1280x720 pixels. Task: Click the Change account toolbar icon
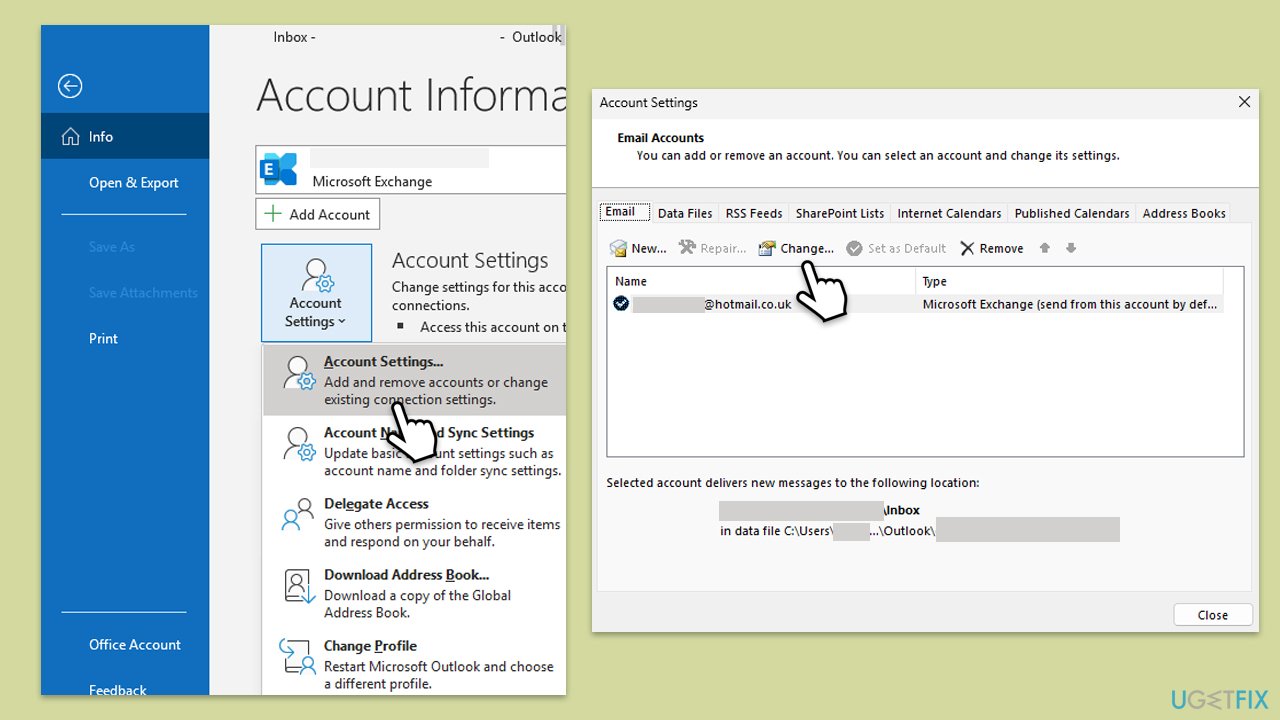click(767, 248)
